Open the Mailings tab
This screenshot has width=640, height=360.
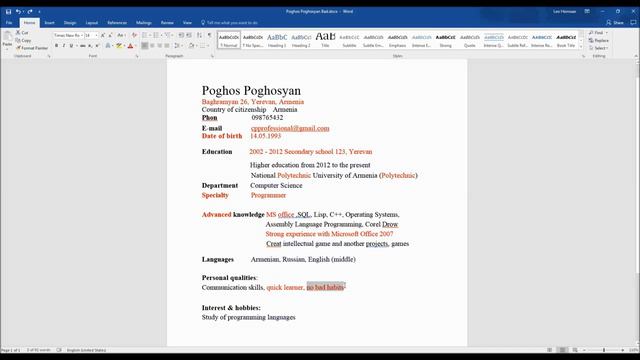[144, 23]
